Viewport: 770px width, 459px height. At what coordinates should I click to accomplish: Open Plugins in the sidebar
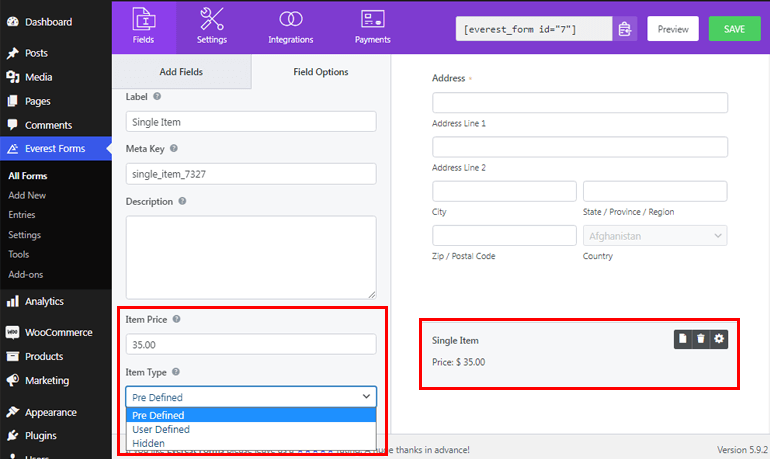(x=40, y=436)
